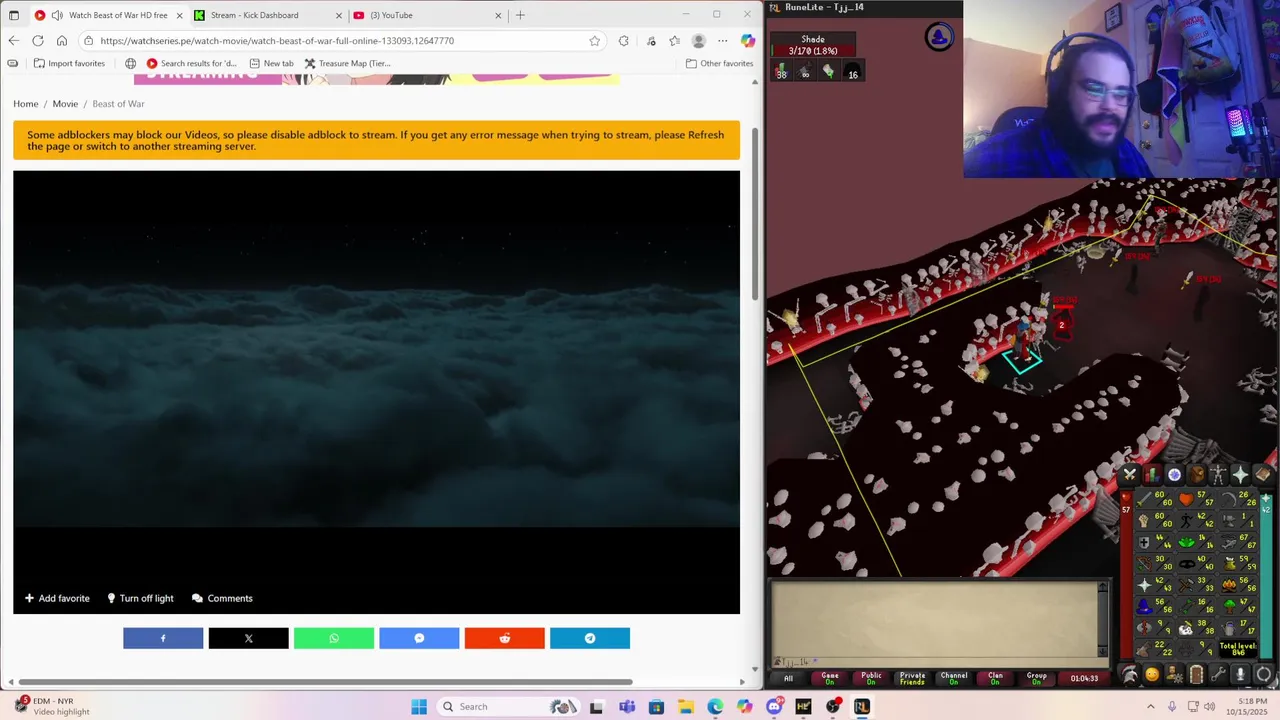
Task: Toggle Game chat filter On
Action: click(830, 678)
